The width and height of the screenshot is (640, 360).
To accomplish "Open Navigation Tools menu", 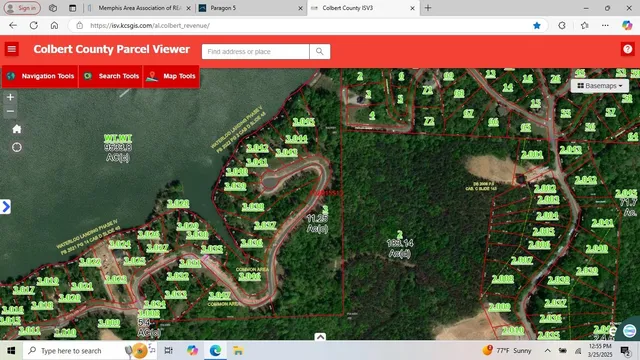I will (40, 76).
